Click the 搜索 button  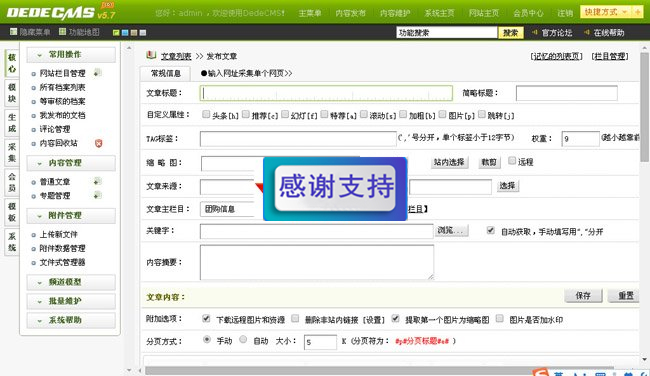pos(510,32)
